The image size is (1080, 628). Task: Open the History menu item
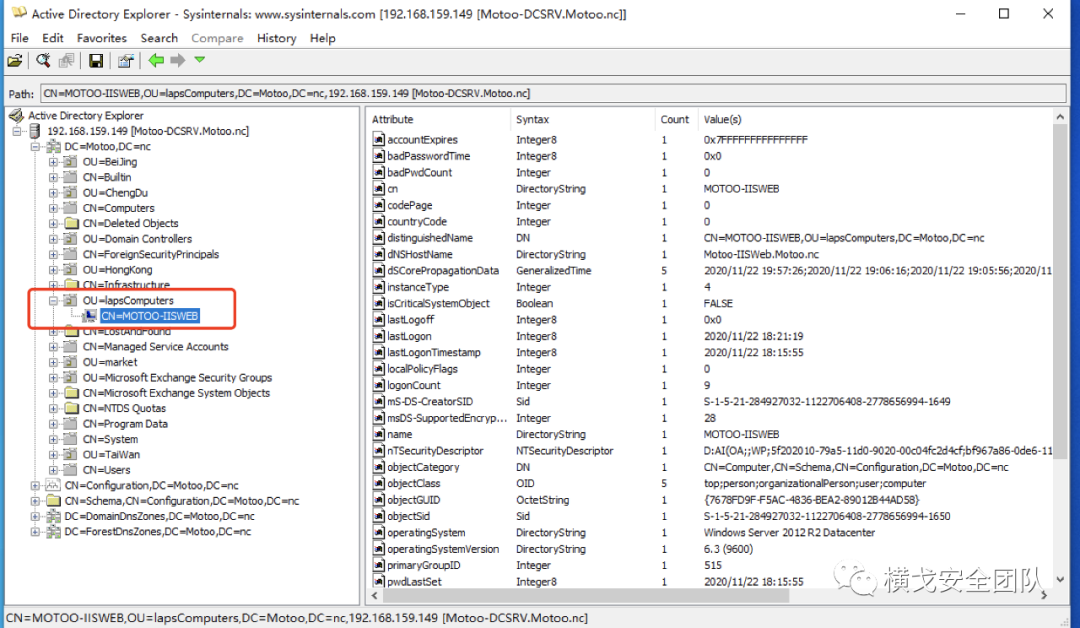tap(276, 38)
